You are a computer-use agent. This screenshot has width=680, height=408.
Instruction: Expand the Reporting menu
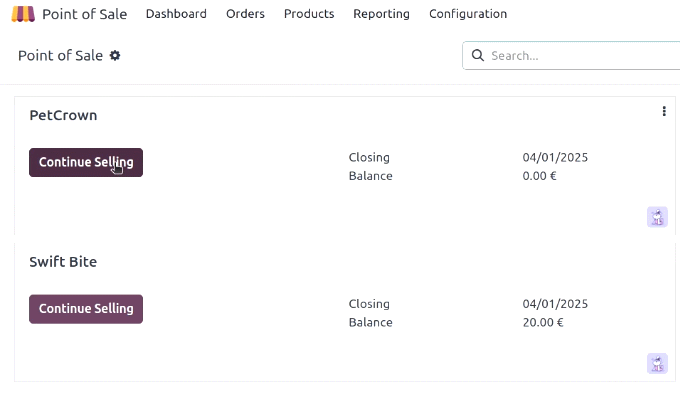[x=382, y=14]
